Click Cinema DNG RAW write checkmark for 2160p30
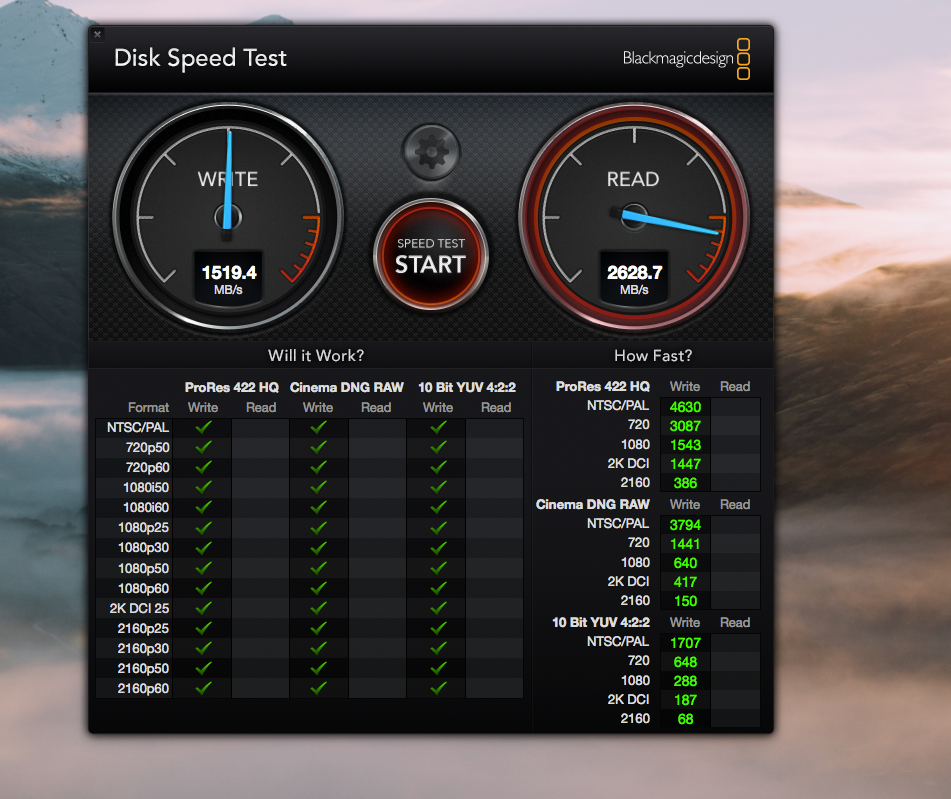This screenshot has height=799, width=951. (x=318, y=648)
